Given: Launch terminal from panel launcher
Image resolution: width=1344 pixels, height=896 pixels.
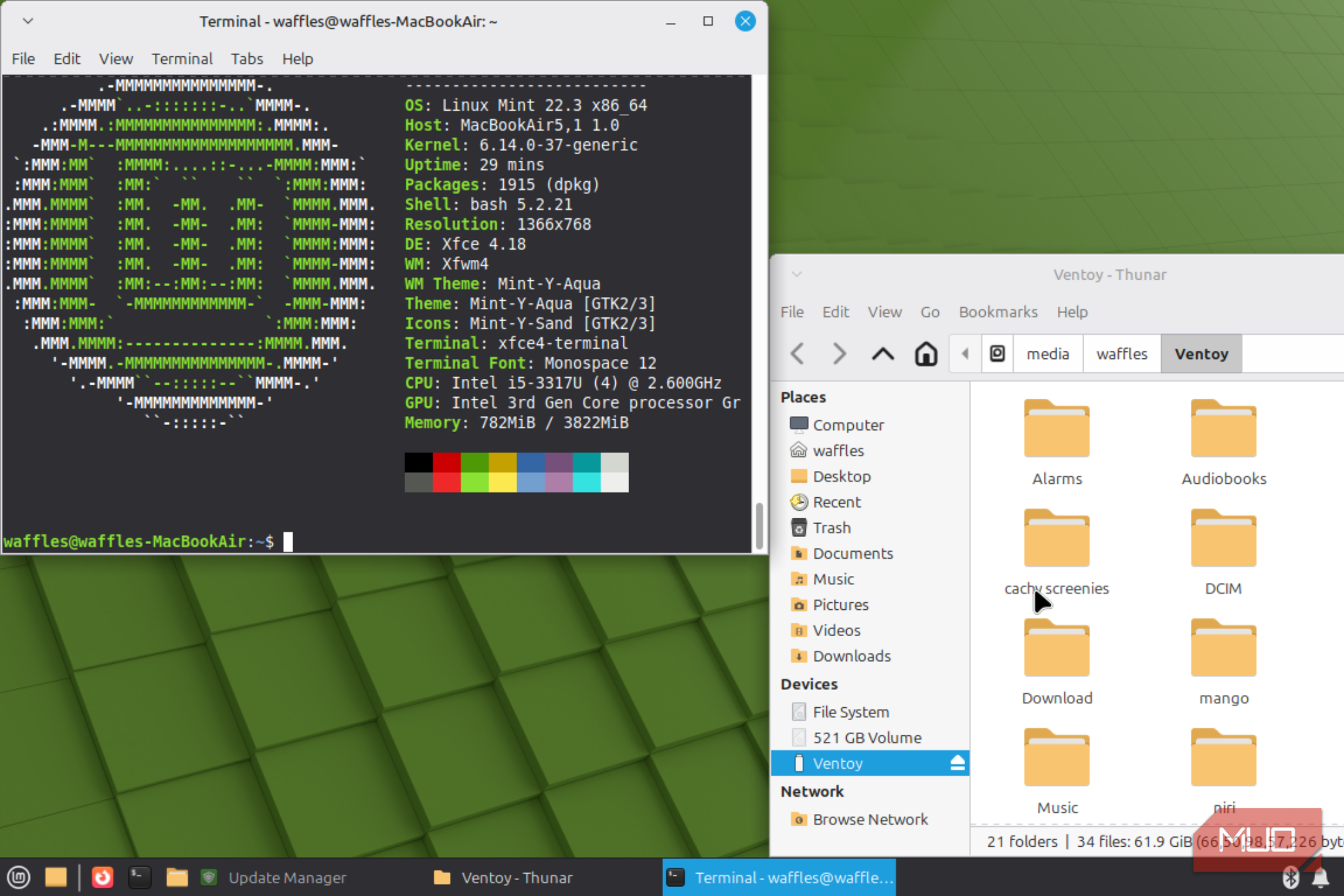Looking at the screenshot, I should pyautogui.click(x=139, y=877).
